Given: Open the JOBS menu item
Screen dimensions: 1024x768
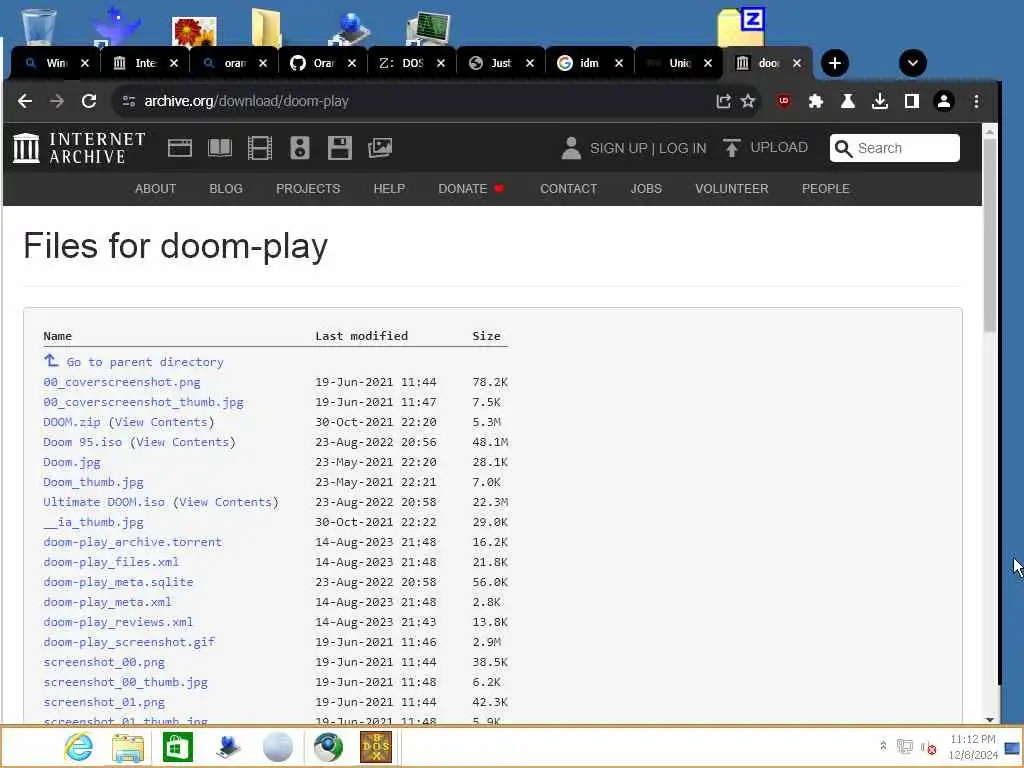Looking at the screenshot, I should pos(646,189).
